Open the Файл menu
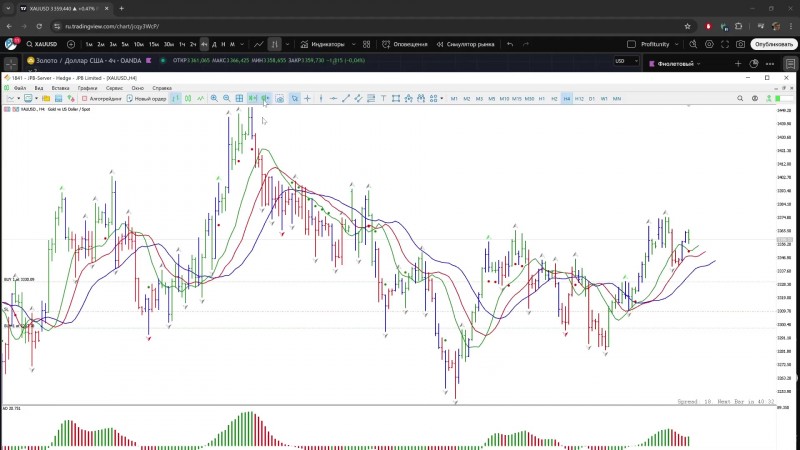Image resolution: width=800 pixels, height=450 pixels. coord(20,88)
